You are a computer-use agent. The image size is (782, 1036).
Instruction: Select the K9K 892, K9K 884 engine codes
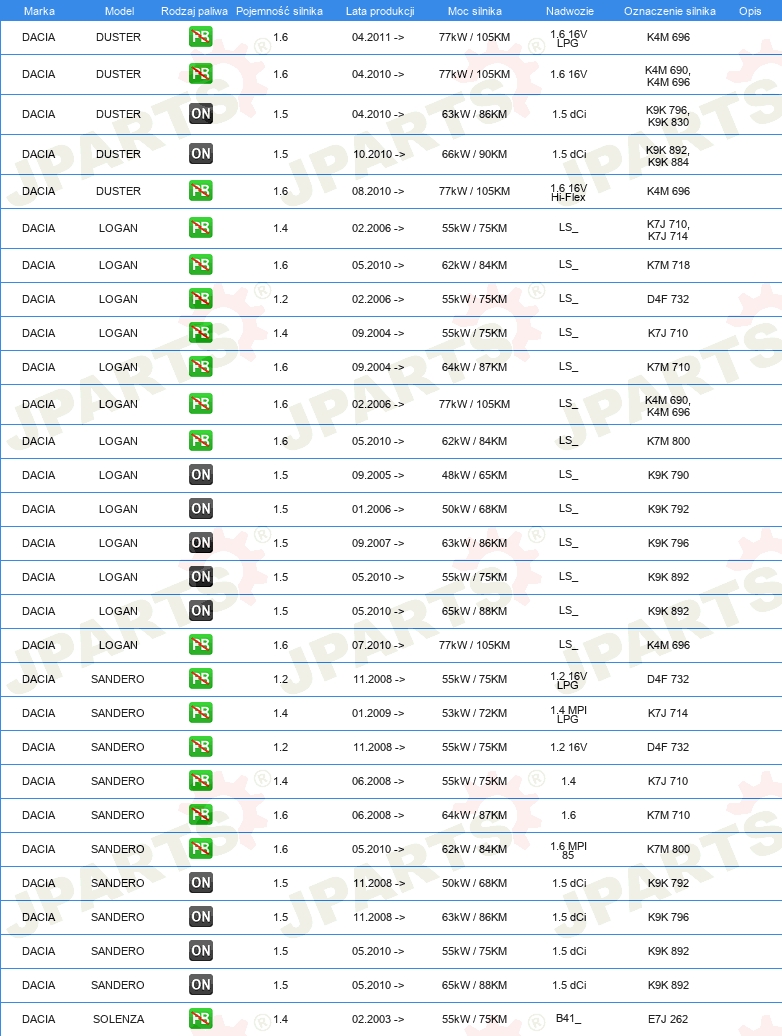coord(668,156)
